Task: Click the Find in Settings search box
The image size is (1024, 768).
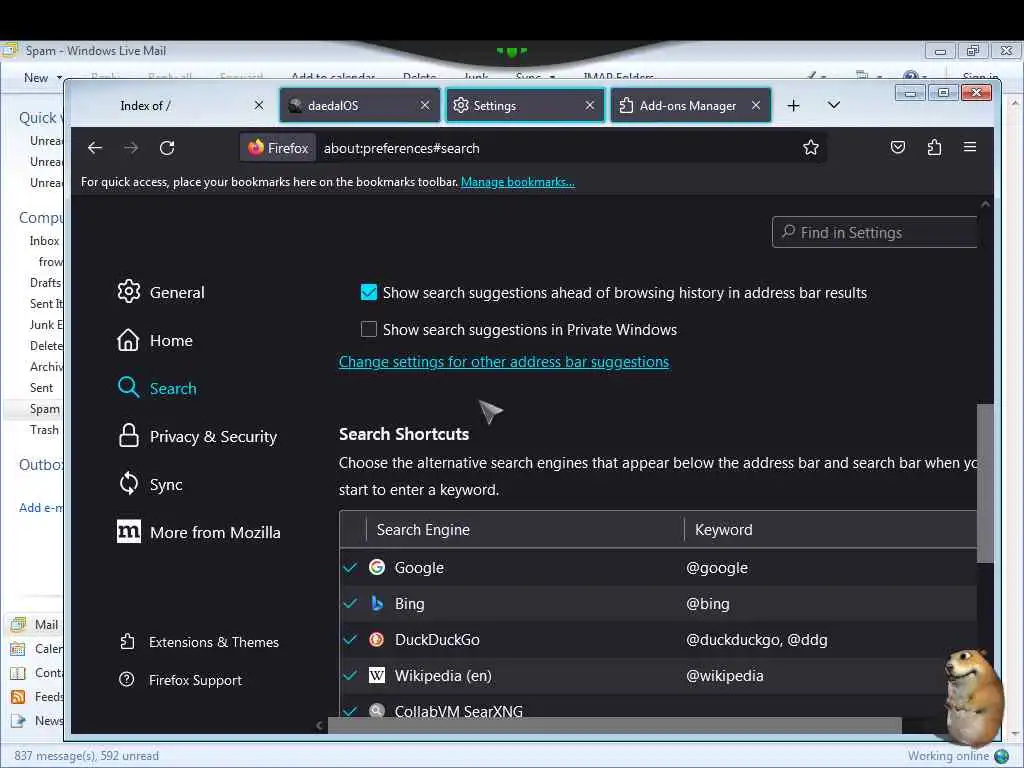Action: point(874,232)
